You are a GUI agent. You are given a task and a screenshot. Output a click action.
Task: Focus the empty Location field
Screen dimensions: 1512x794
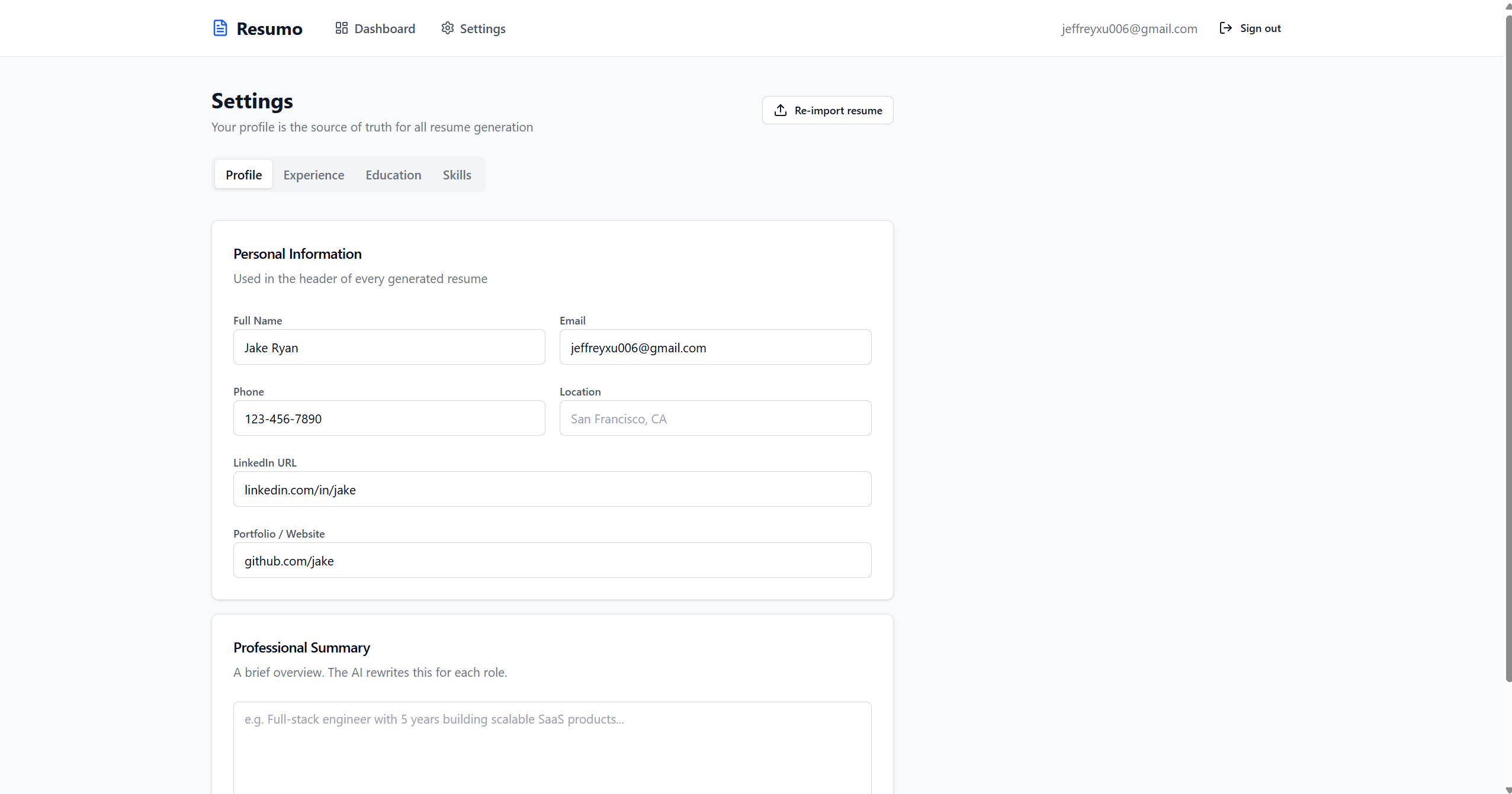[x=715, y=419]
